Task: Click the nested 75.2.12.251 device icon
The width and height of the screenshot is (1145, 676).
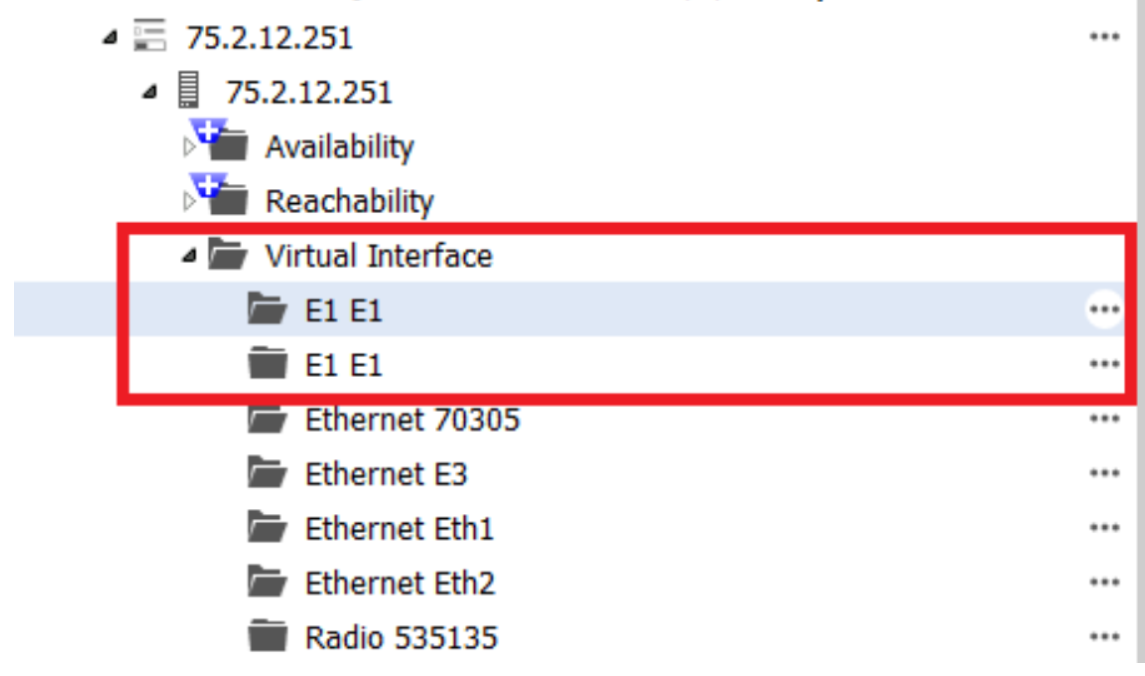Action: (188, 92)
